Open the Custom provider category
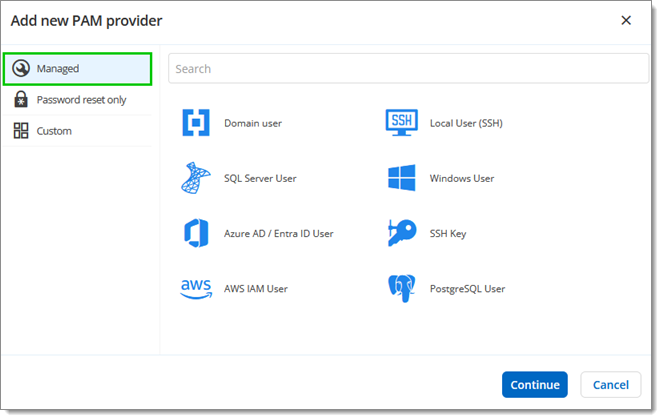The height and width of the screenshot is (420, 662). coord(54,131)
